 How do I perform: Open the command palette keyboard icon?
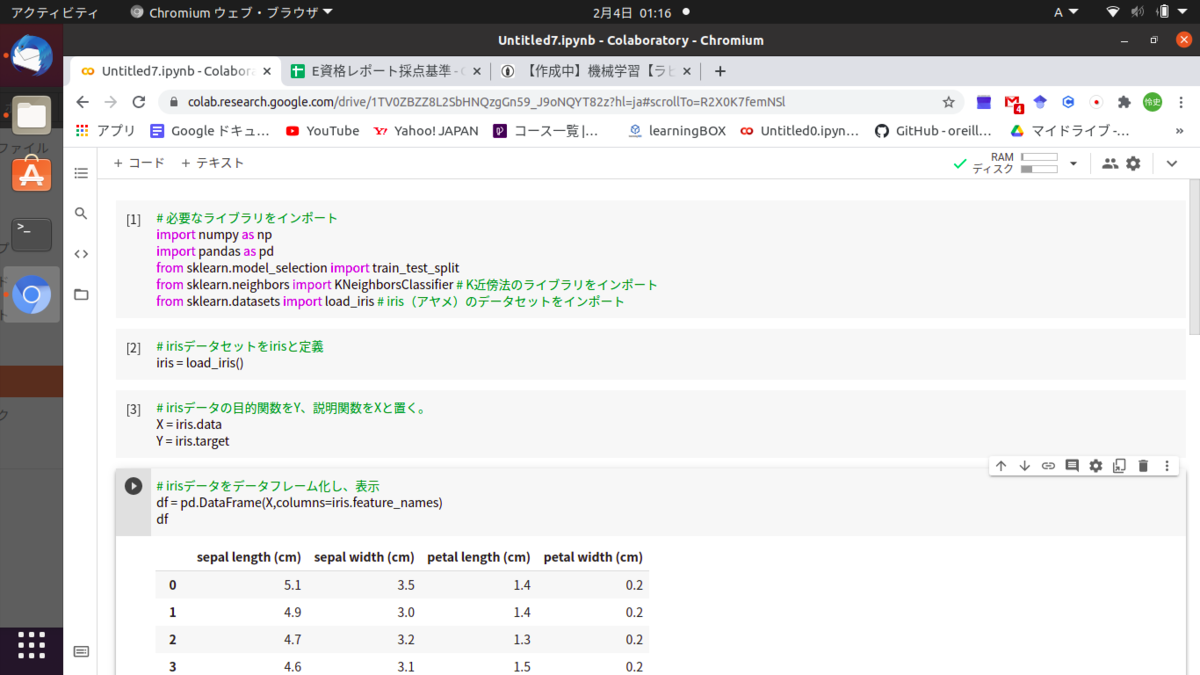point(81,652)
